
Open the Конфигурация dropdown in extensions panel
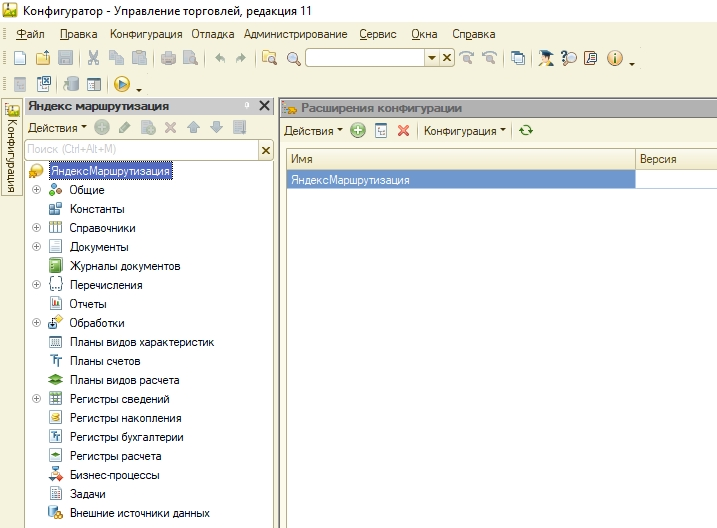pos(464,131)
